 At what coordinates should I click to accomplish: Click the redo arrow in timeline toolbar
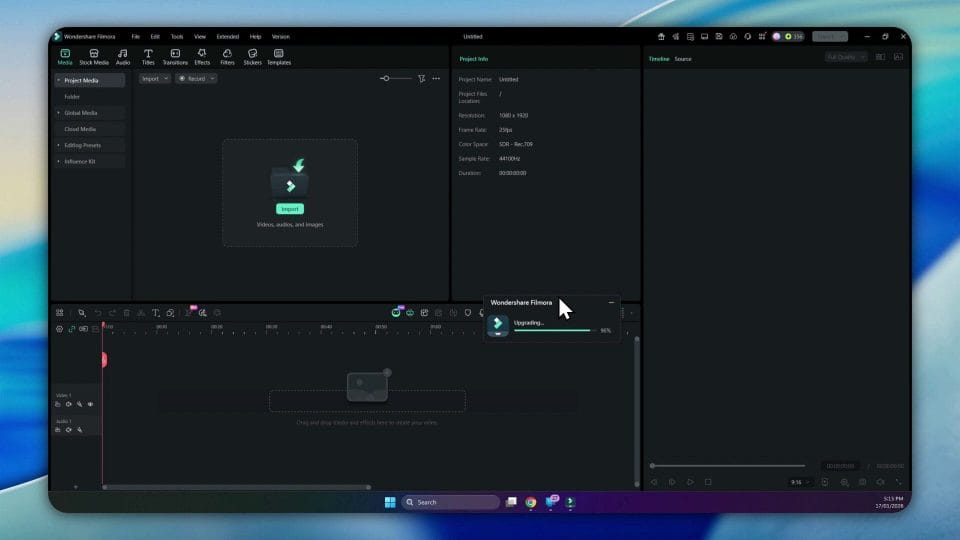coord(112,313)
